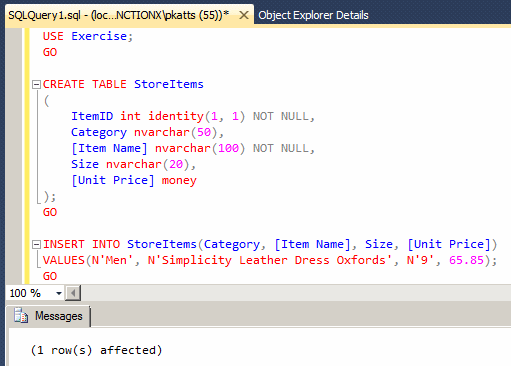511x366 pixels.
Task: Click nvarchar(20) data type
Action: 148,164
